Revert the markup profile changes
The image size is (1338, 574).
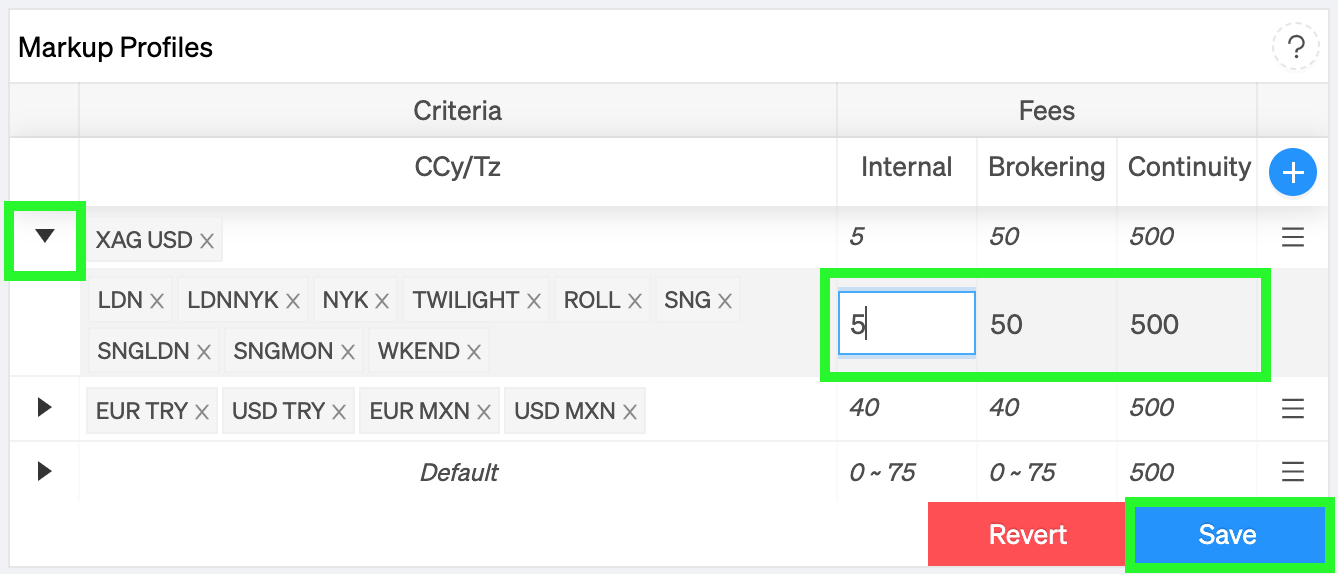[x=1027, y=535]
